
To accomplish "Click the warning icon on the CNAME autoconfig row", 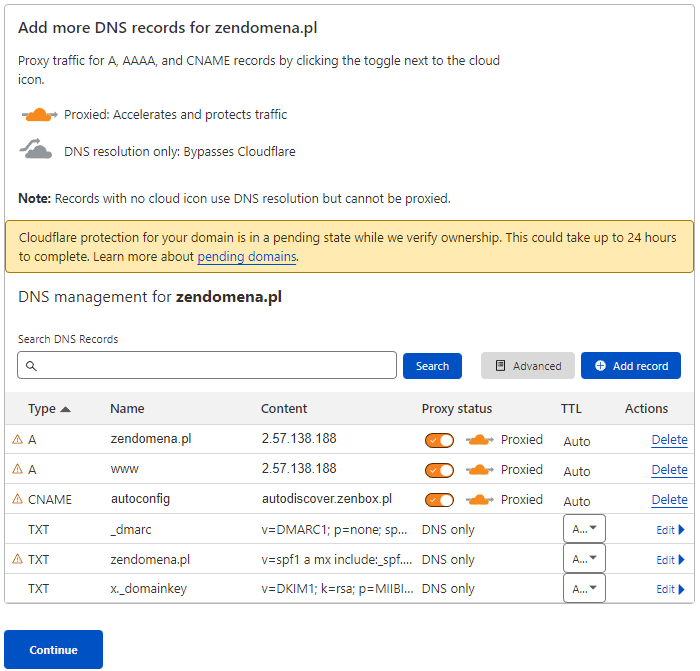I will coord(17,500).
